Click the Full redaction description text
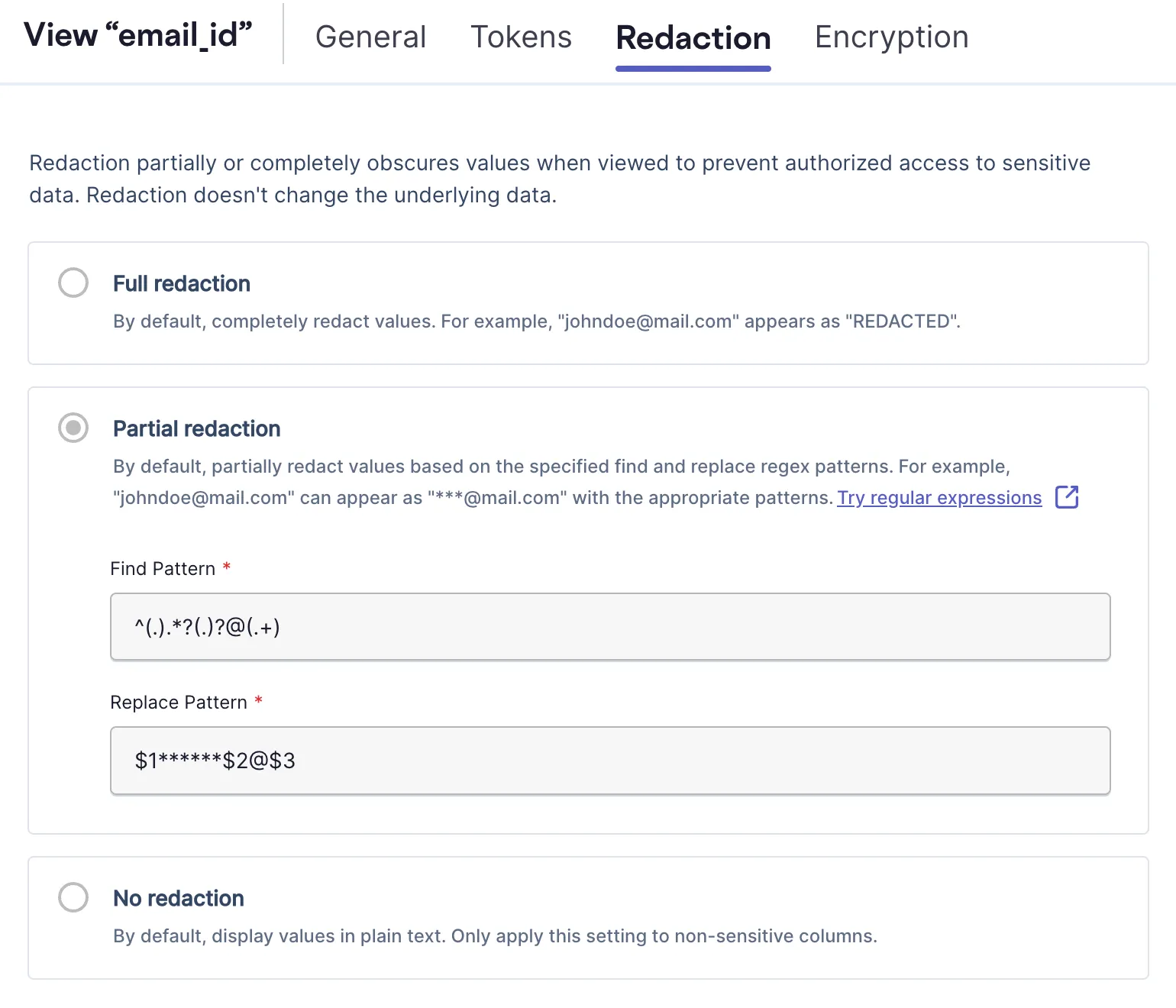 pyautogui.click(x=536, y=321)
